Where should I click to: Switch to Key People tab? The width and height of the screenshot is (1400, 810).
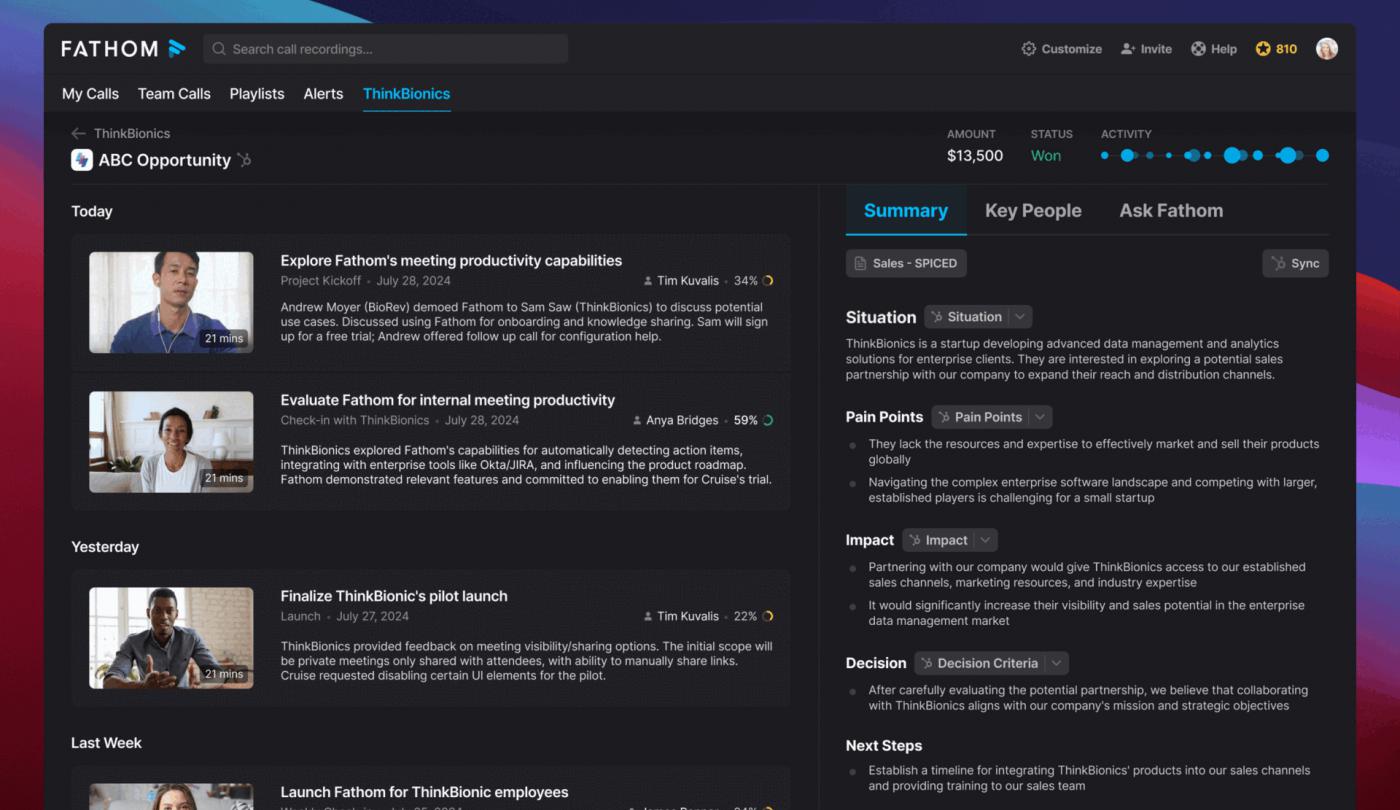point(1033,211)
